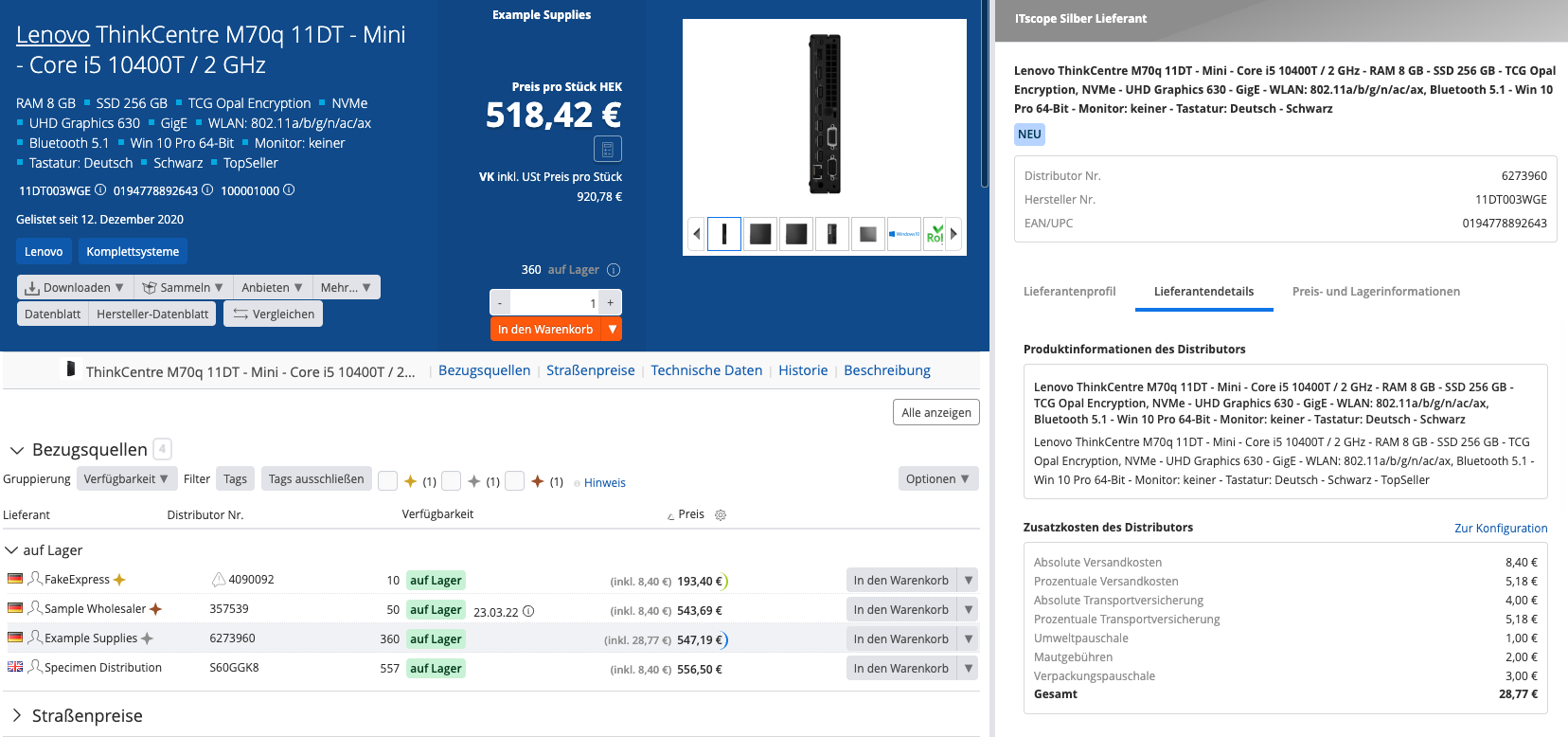Switch to the Lieferantenprofil tab
1568x737 pixels.
tap(1069, 292)
